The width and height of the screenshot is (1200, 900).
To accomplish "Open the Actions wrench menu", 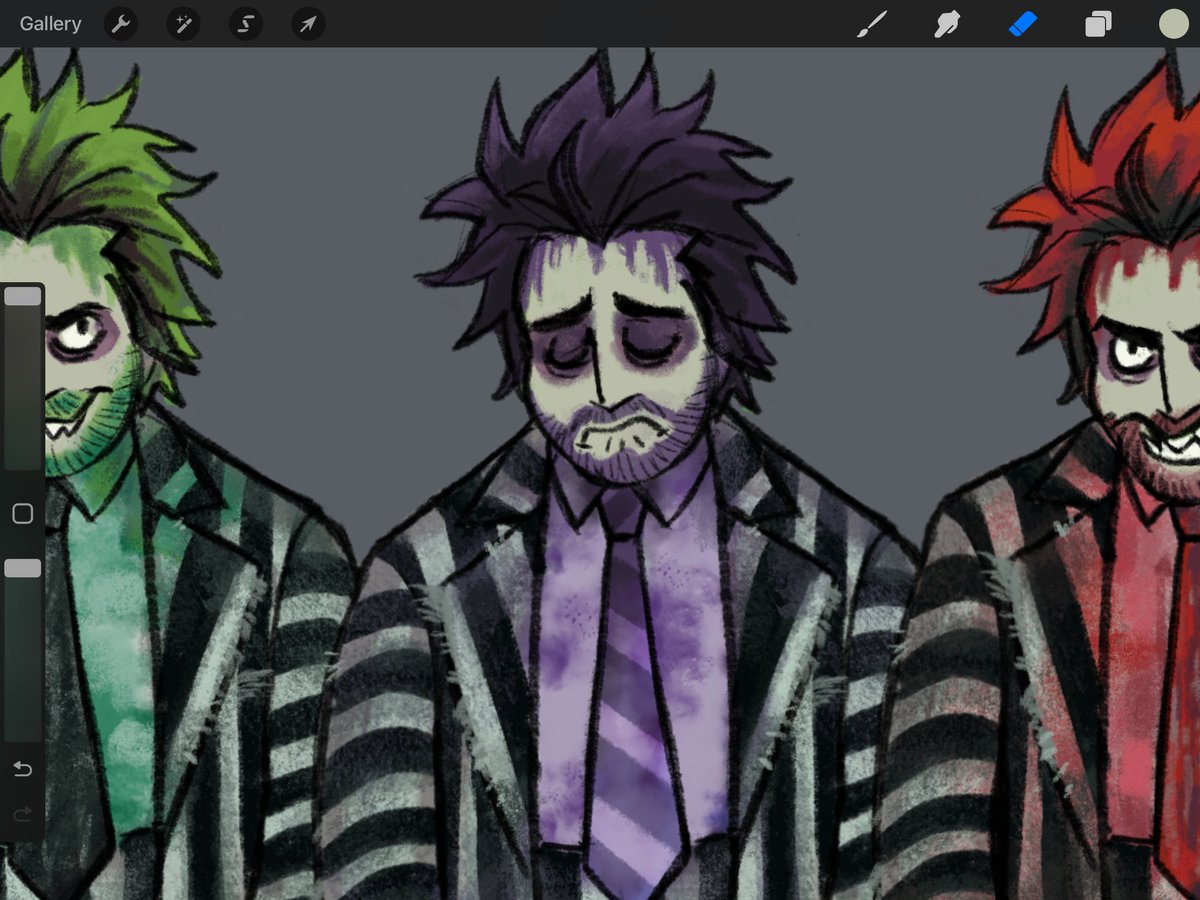I will pos(120,23).
